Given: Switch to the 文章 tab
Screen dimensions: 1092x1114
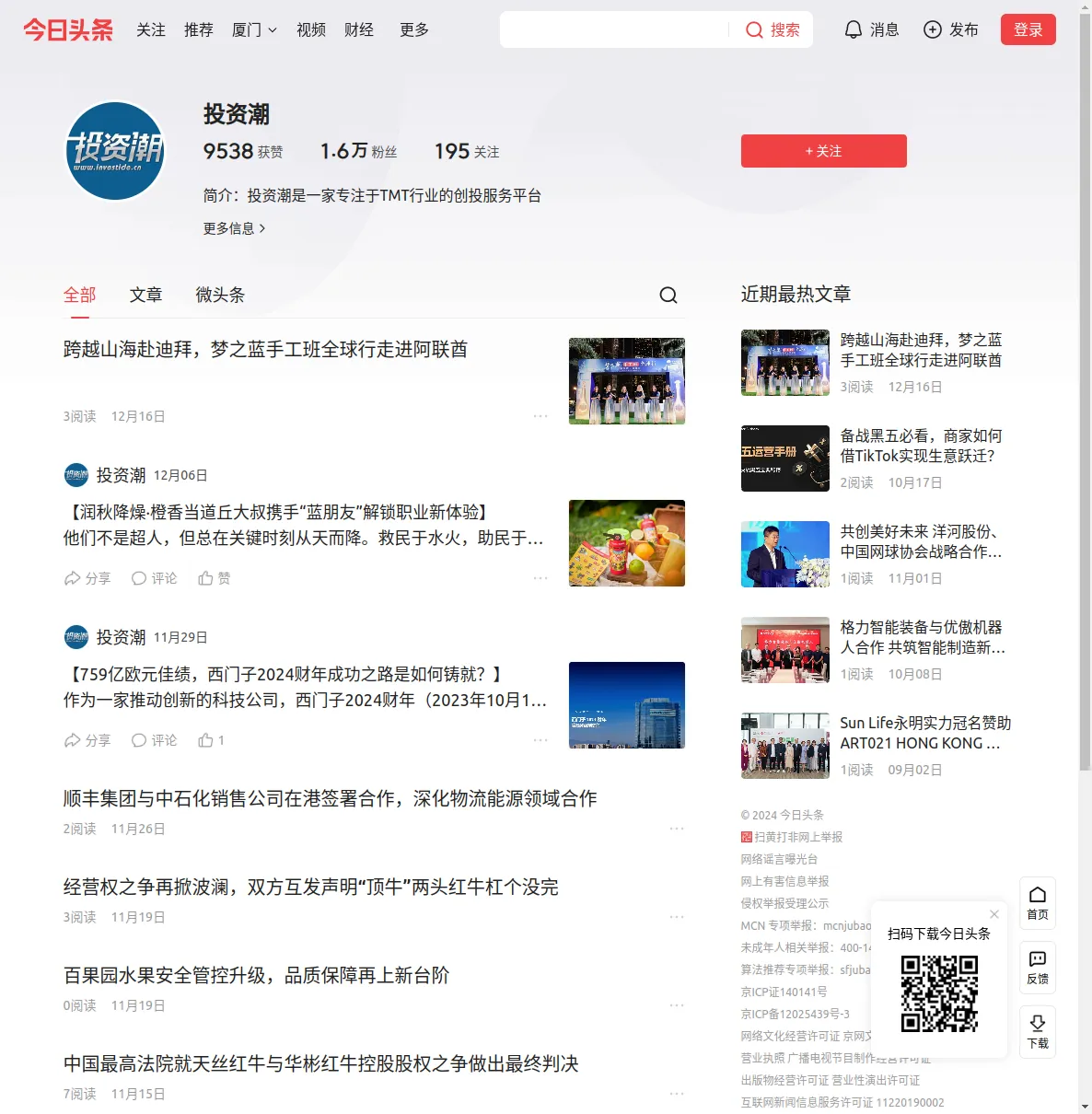Looking at the screenshot, I should (146, 295).
